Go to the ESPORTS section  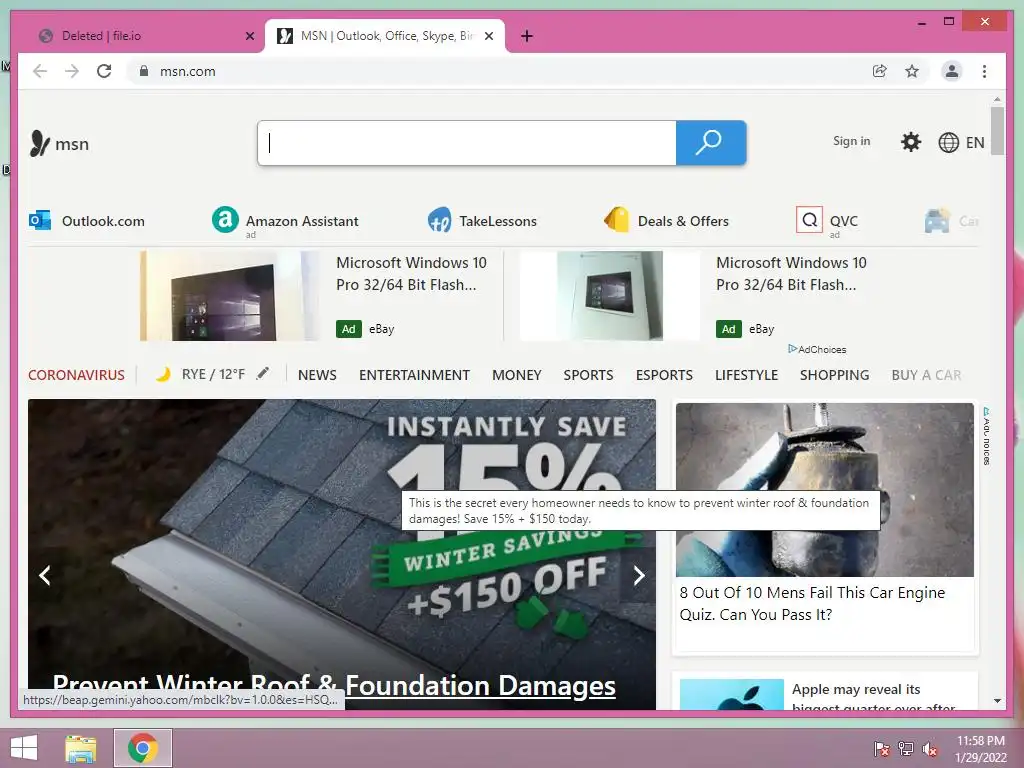click(664, 375)
